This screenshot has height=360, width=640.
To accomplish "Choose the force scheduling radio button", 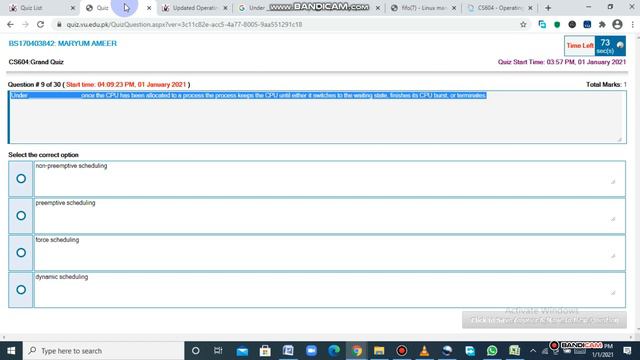I will point(21,253).
